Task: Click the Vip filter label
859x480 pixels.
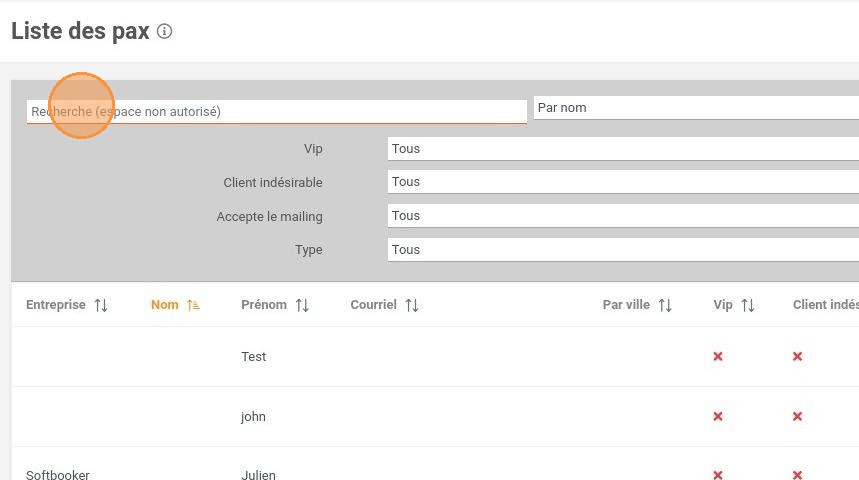Action: click(x=313, y=149)
